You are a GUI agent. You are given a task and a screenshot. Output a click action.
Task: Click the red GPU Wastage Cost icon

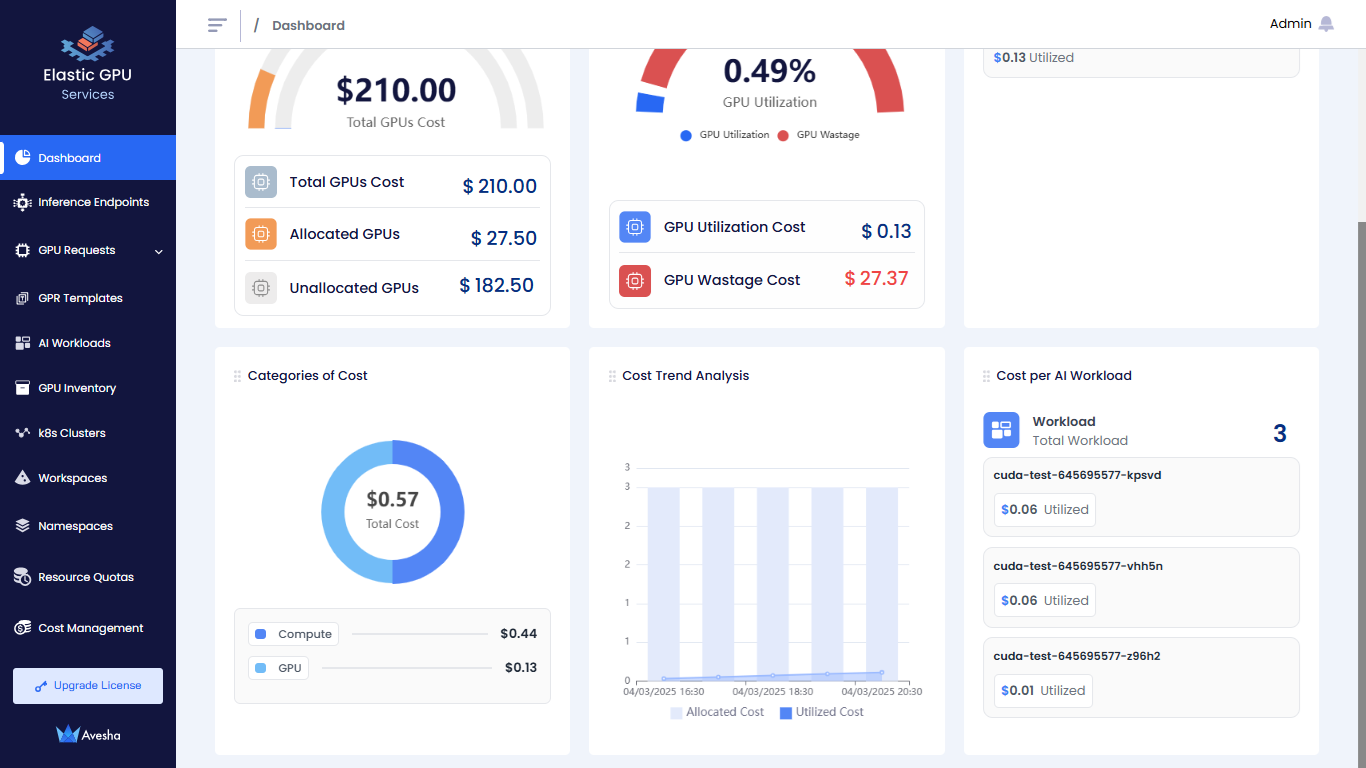click(x=635, y=281)
